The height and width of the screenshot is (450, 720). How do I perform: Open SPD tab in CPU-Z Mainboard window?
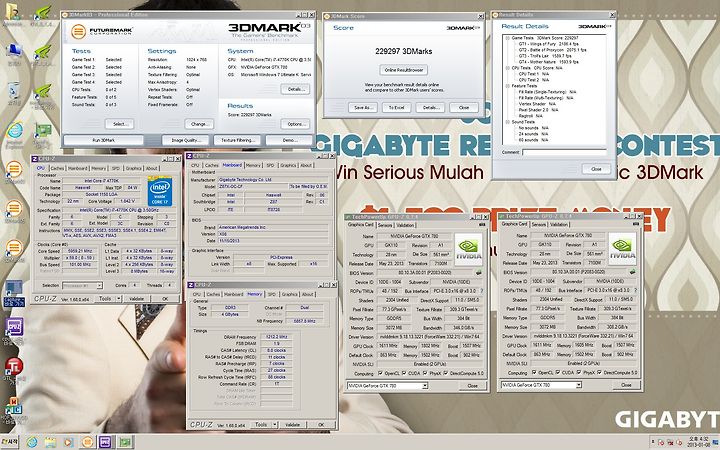click(270, 165)
